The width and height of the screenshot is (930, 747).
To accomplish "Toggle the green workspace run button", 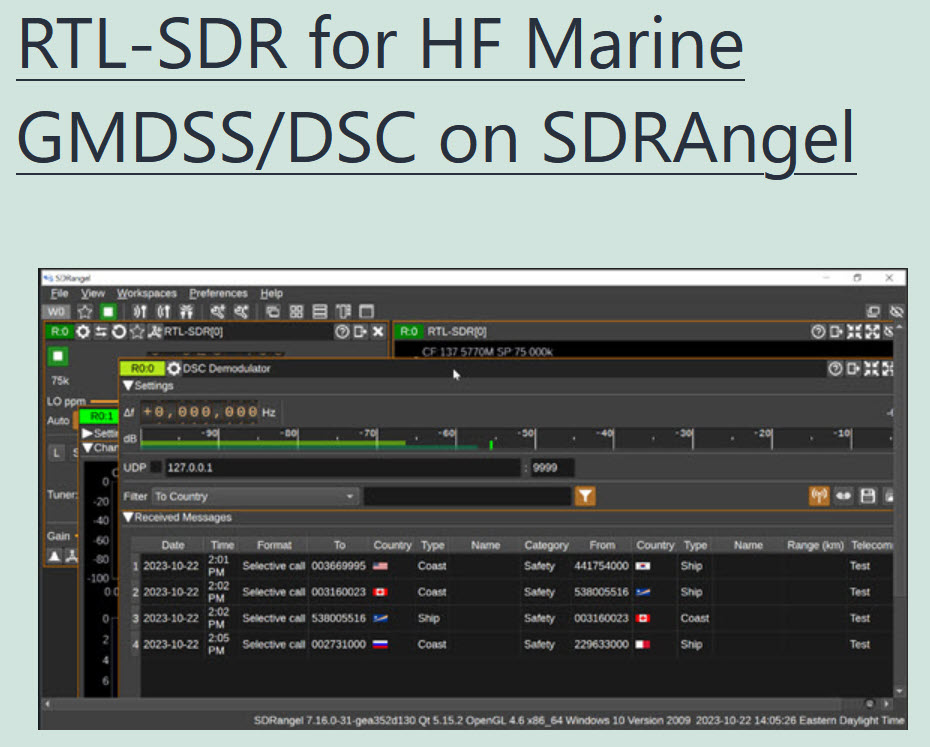I will pyautogui.click(x=107, y=312).
